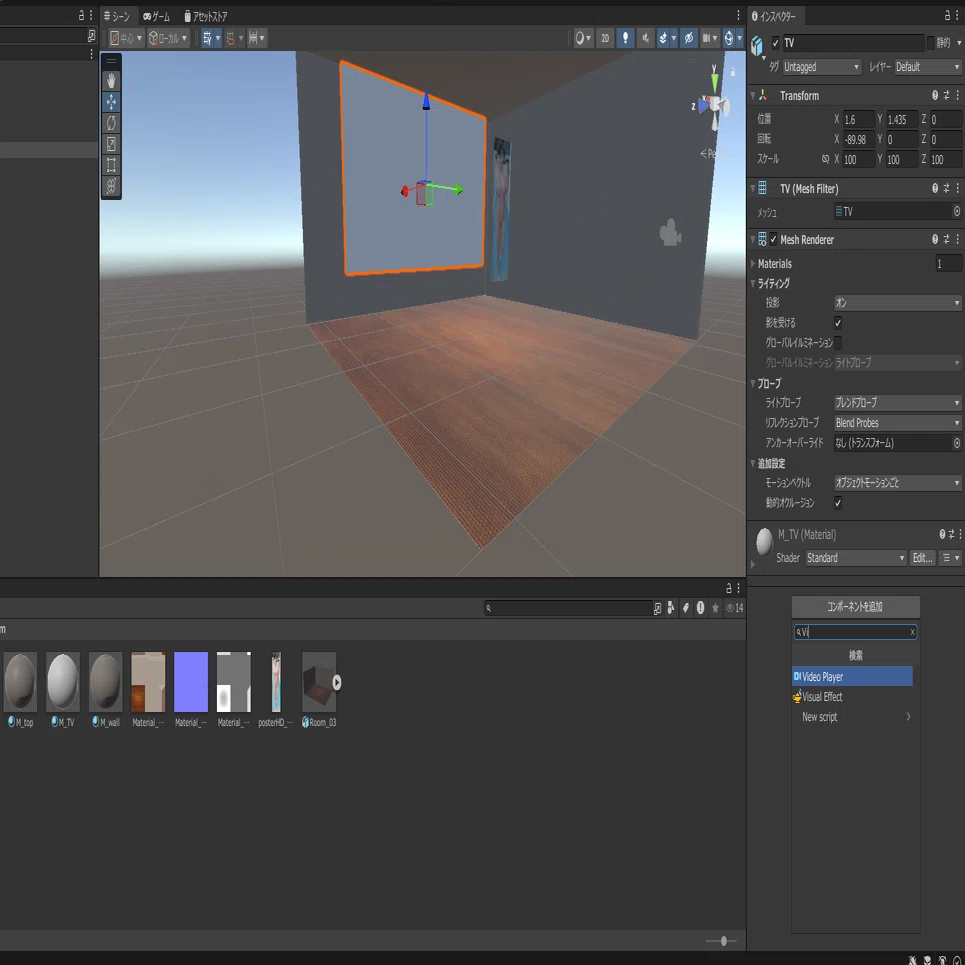Select the Move tool in scene toolbar
The width and height of the screenshot is (965, 965).
111,102
